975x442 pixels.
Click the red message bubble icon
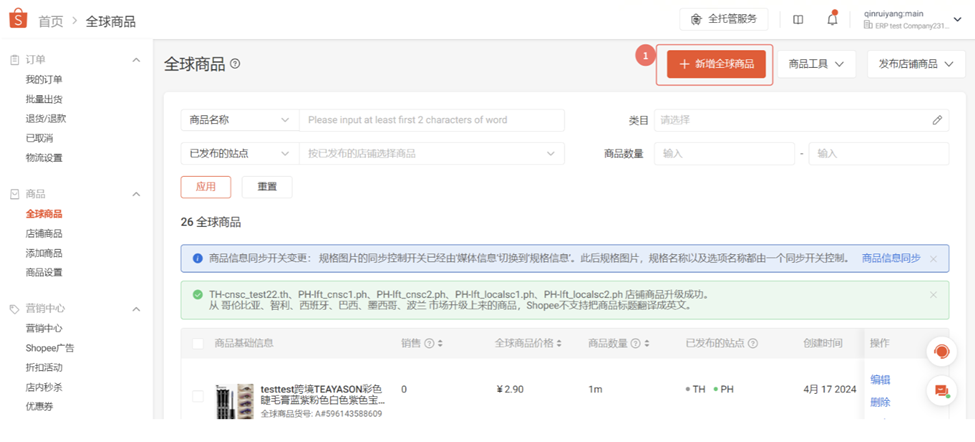940,390
